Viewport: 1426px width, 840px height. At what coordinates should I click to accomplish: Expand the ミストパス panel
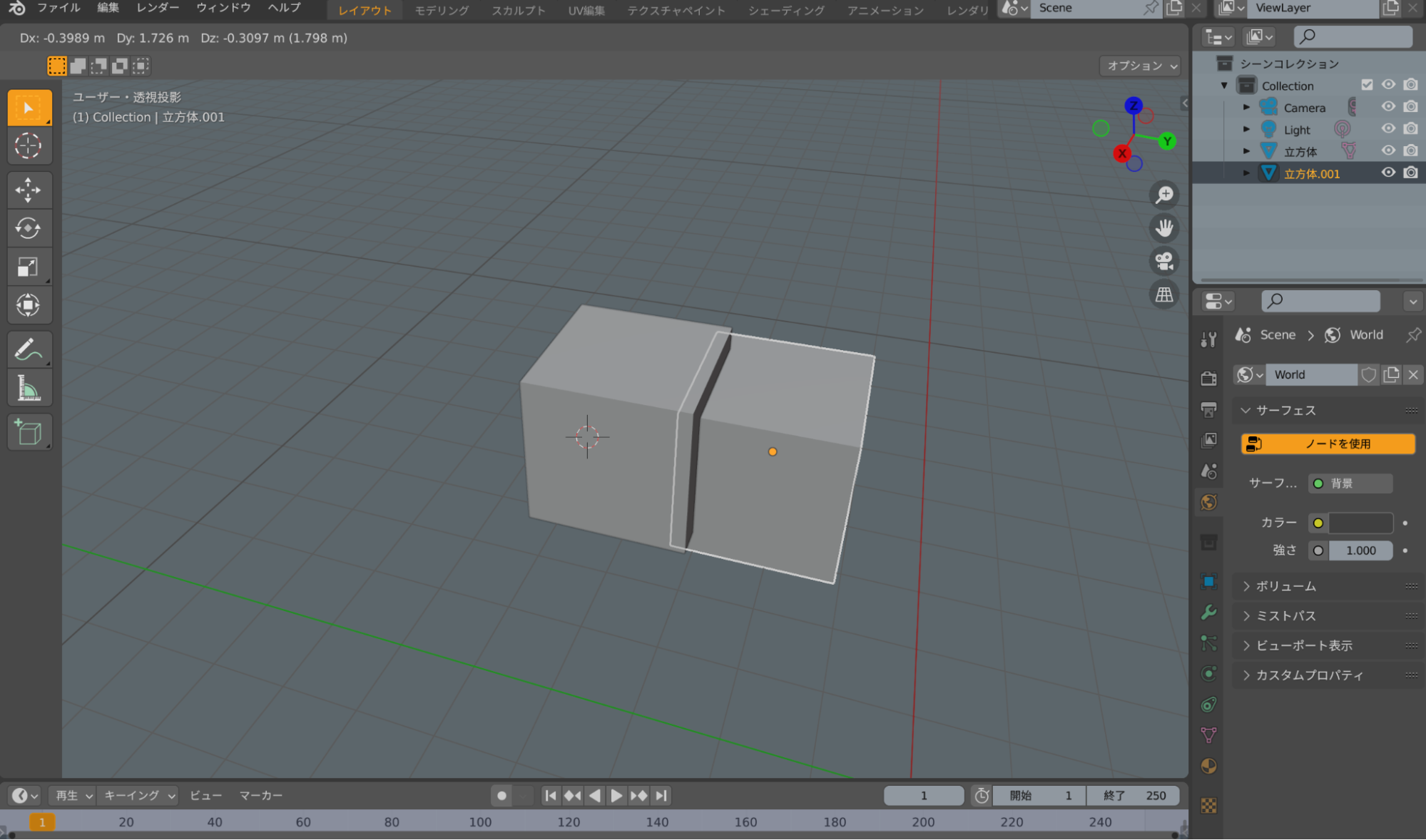[x=1327, y=616]
